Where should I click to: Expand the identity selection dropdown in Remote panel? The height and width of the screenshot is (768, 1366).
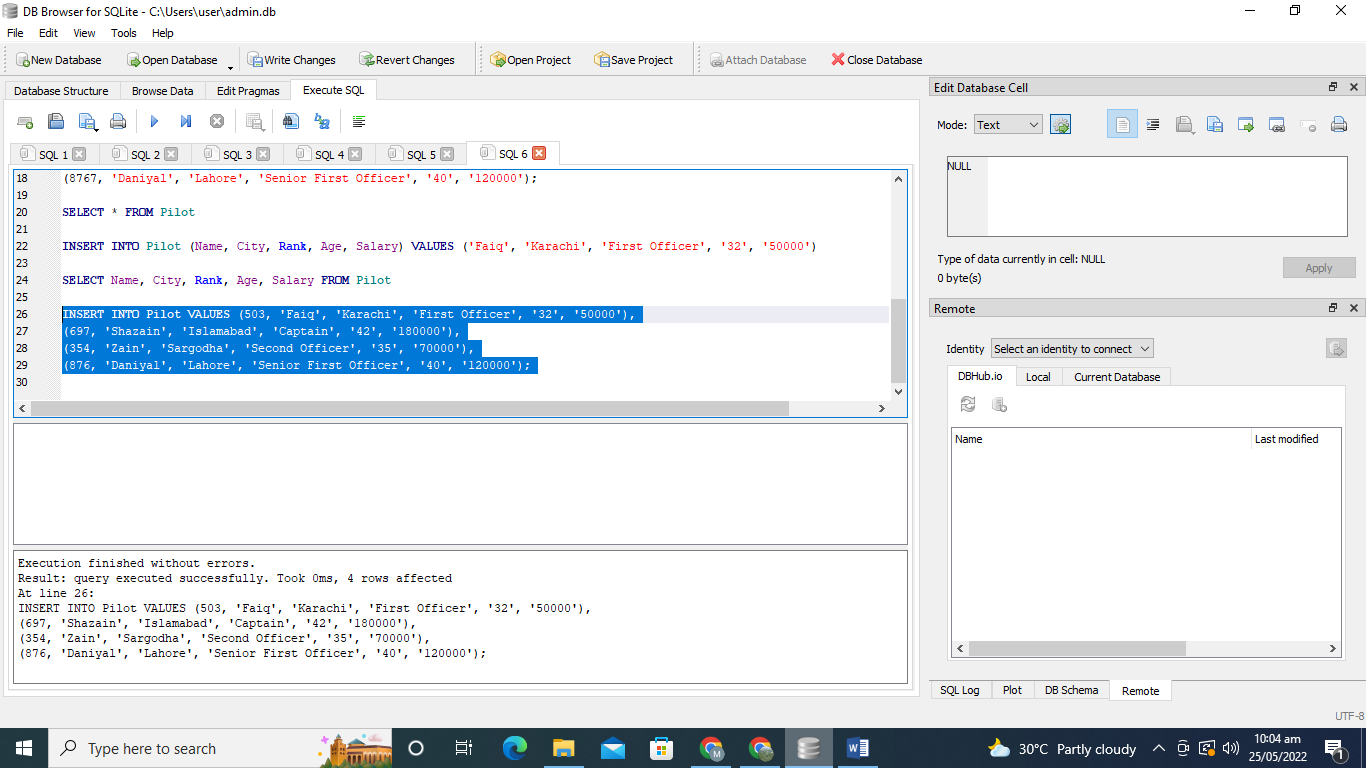pos(1071,348)
